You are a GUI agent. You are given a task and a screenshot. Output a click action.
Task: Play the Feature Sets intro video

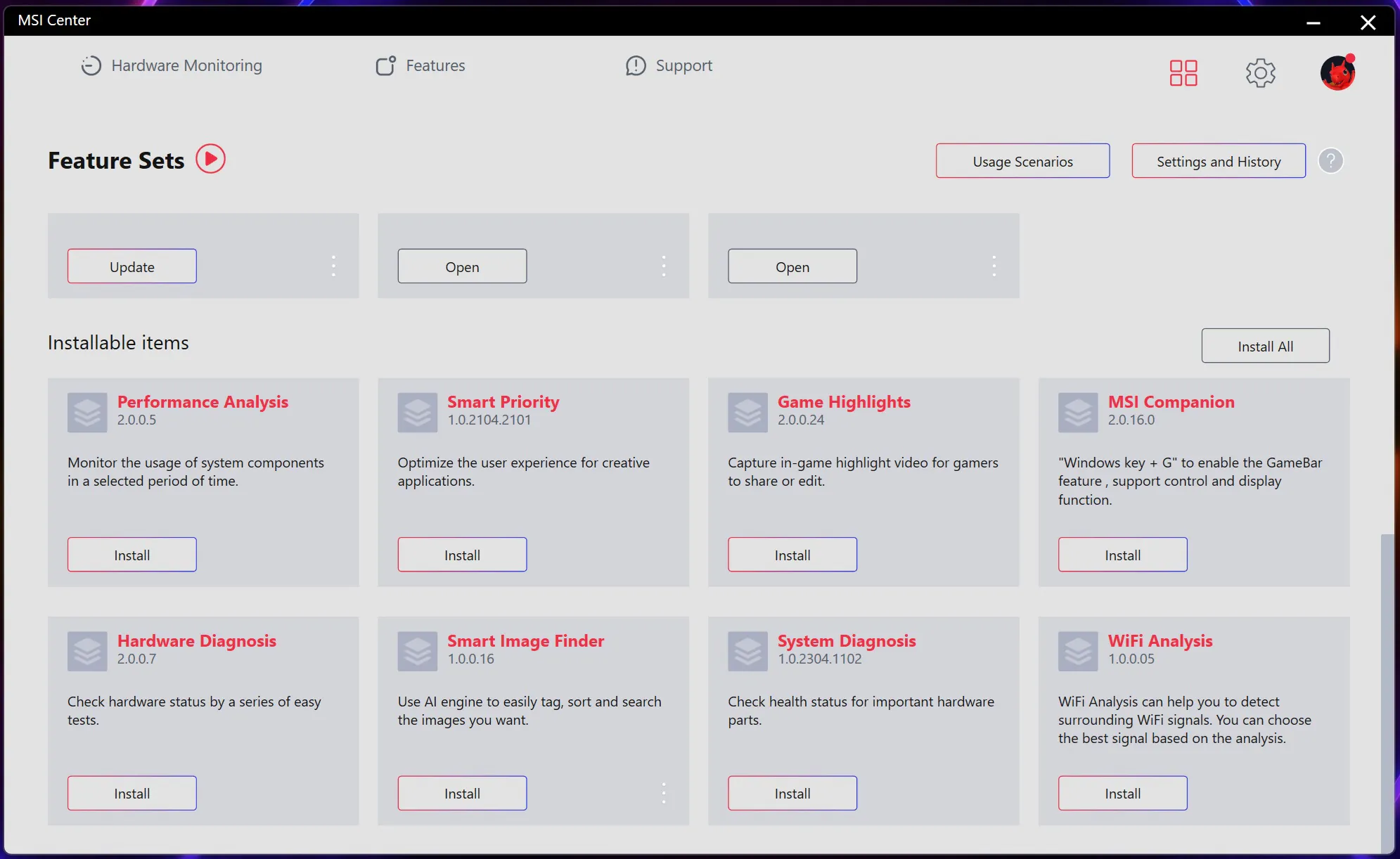[x=210, y=159]
